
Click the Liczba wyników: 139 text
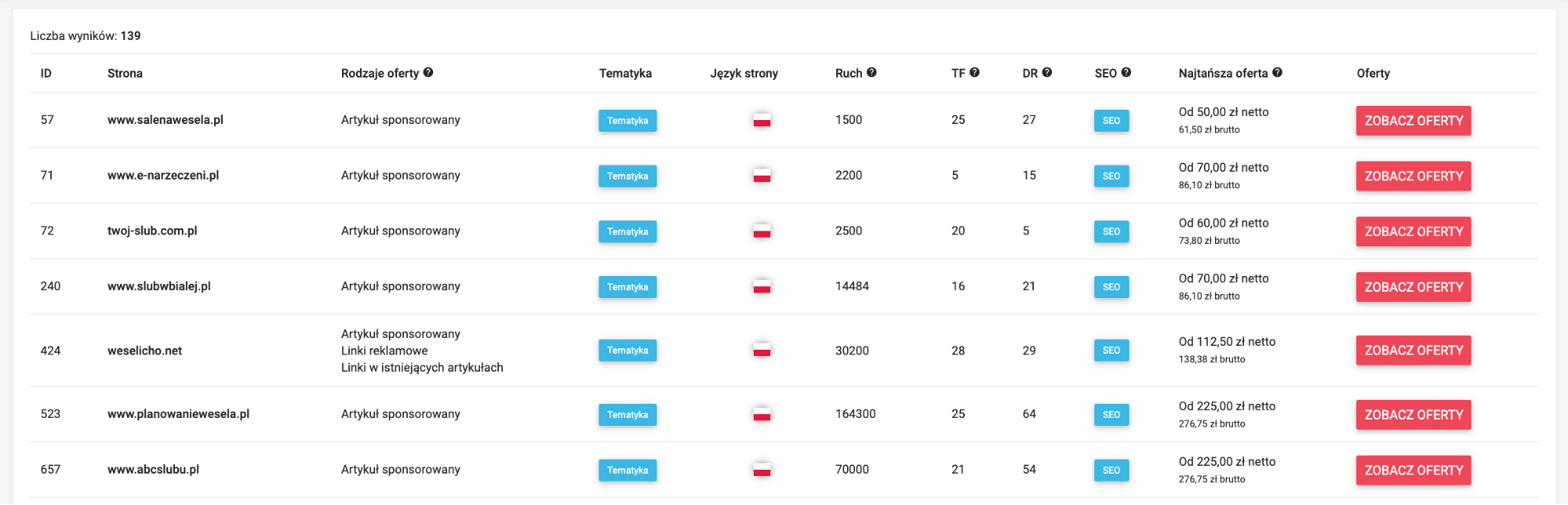click(x=85, y=36)
